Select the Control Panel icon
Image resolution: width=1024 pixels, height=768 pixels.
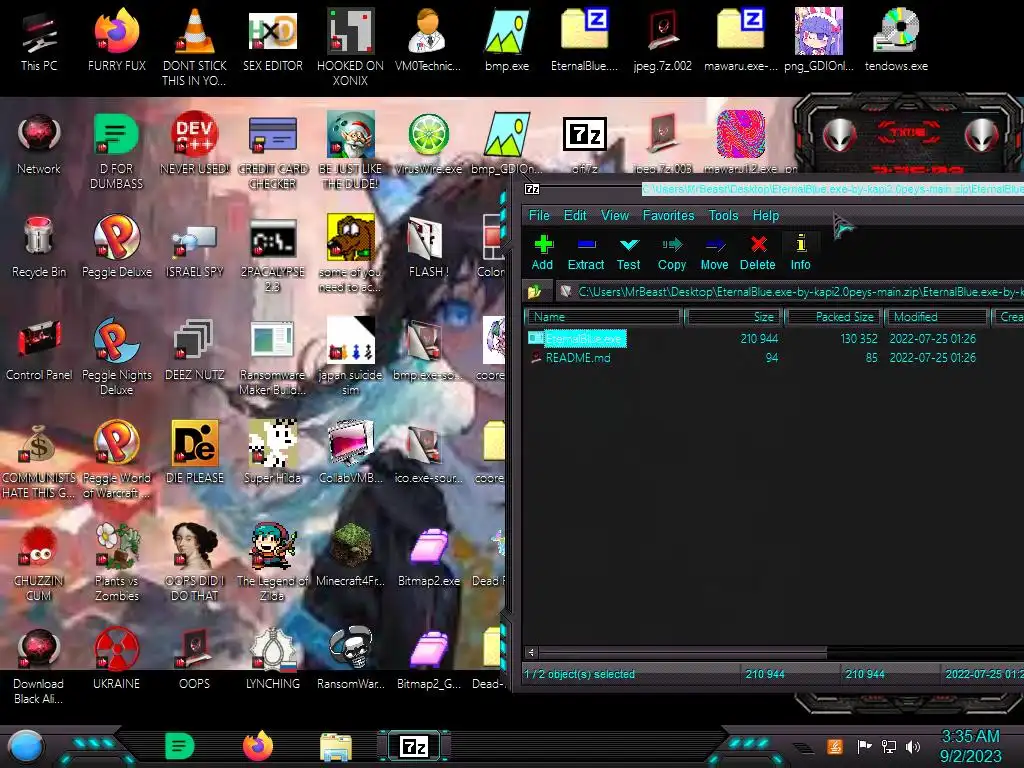(x=39, y=350)
